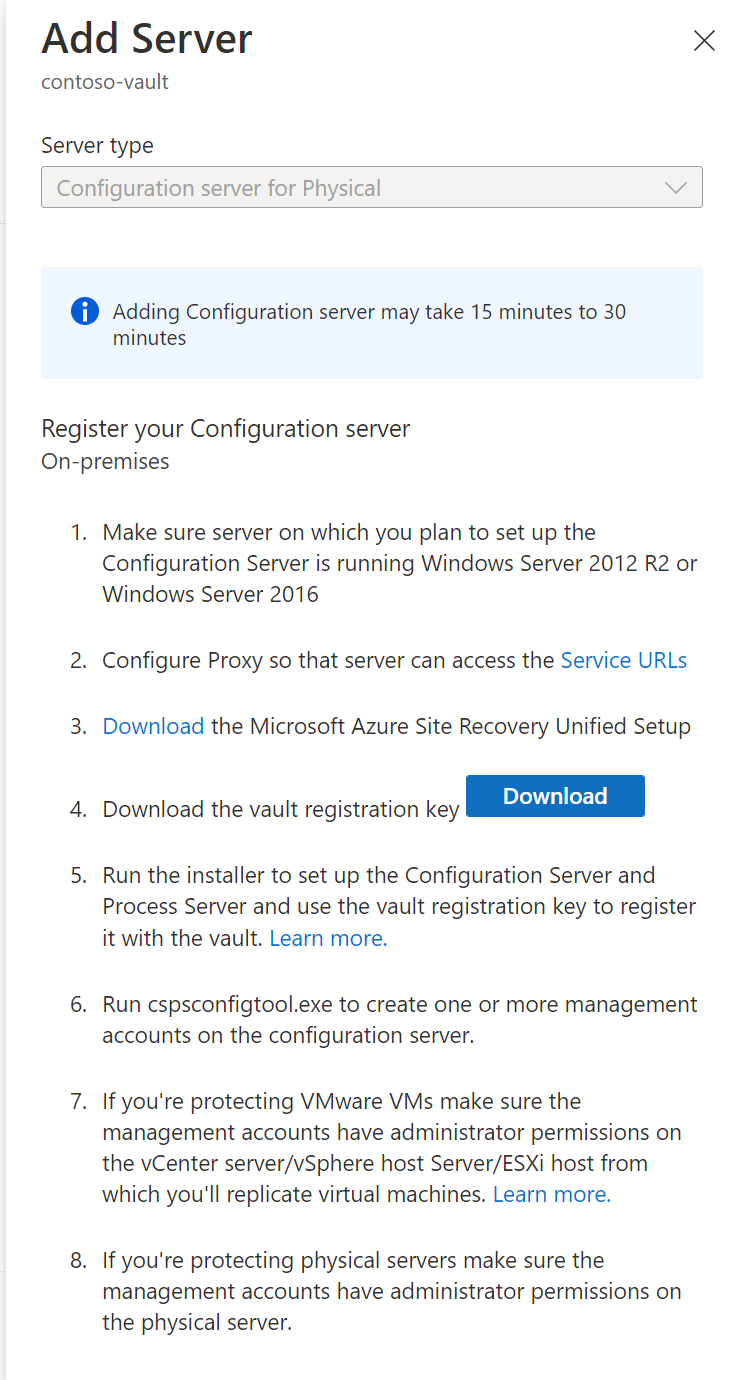Open Learn more about vCenter permissions in step 7

click(551, 1194)
